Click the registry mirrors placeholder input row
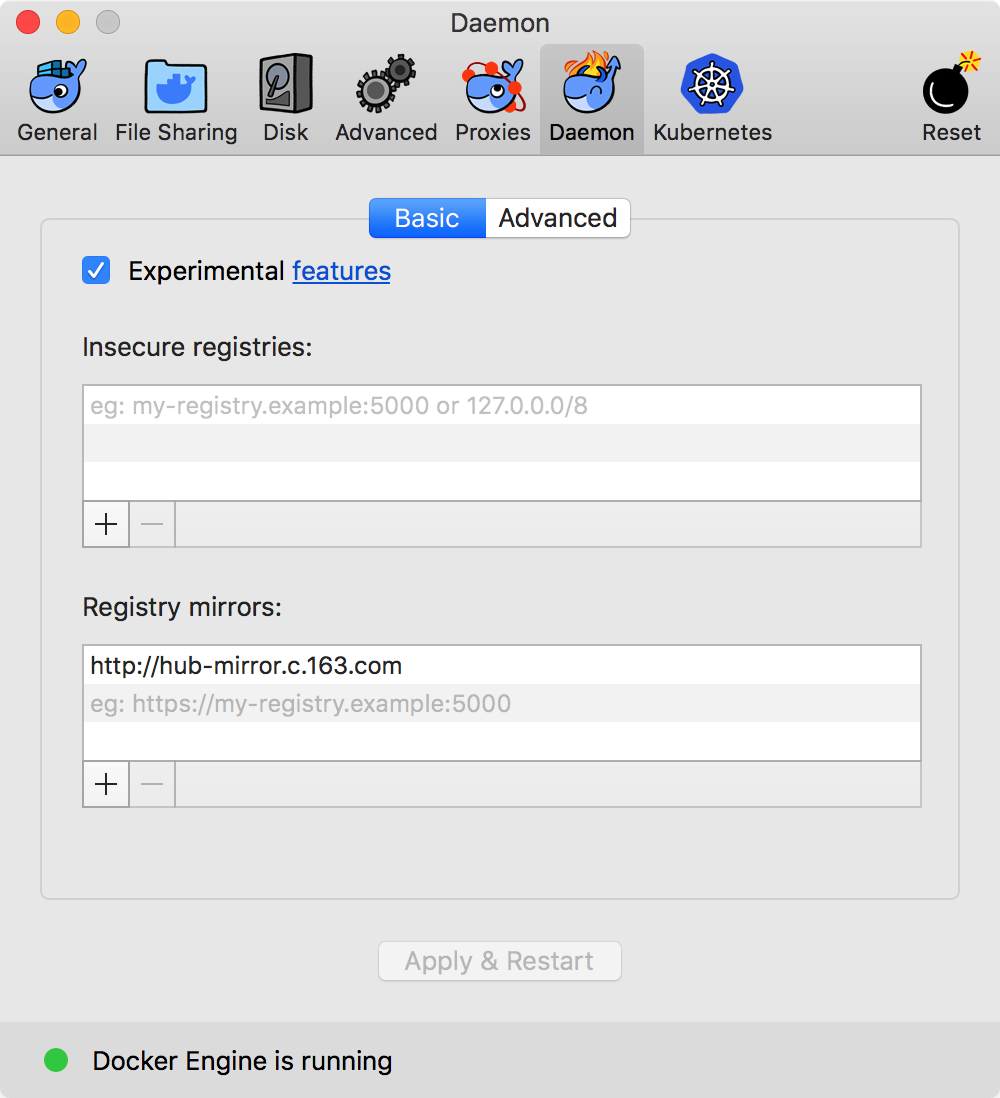This screenshot has height=1098, width=1000. coord(501,703)
